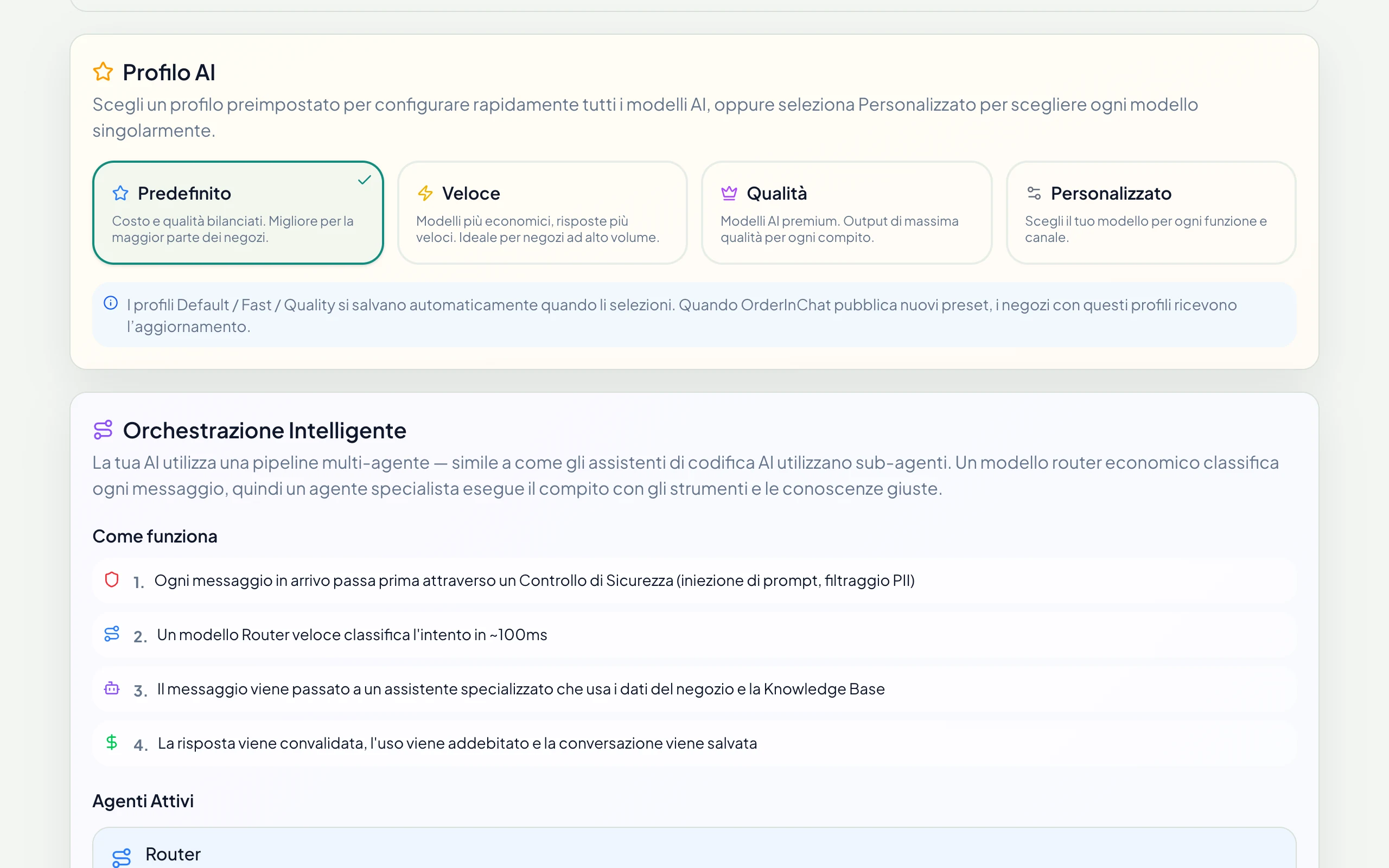Click the notice about Default / Fast / Quality profiles
1389x868 pixels.
tap(694, 315)
